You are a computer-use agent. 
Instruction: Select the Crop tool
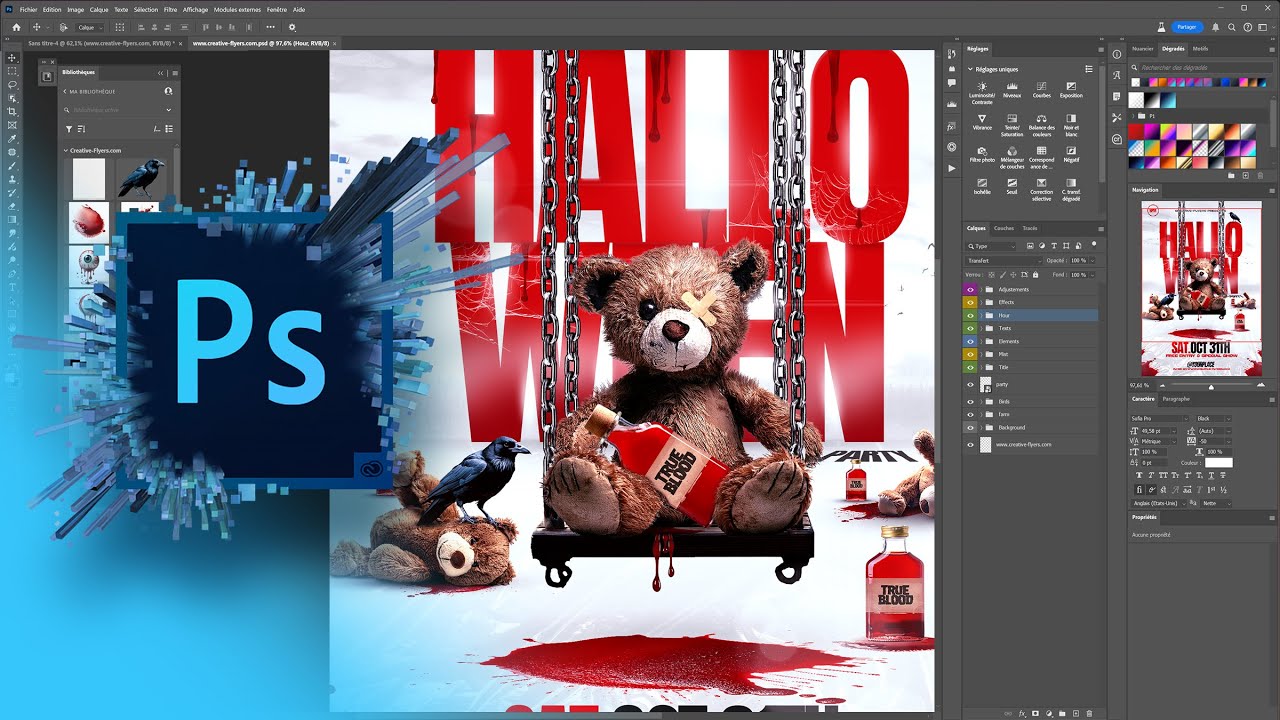point(12,112)
